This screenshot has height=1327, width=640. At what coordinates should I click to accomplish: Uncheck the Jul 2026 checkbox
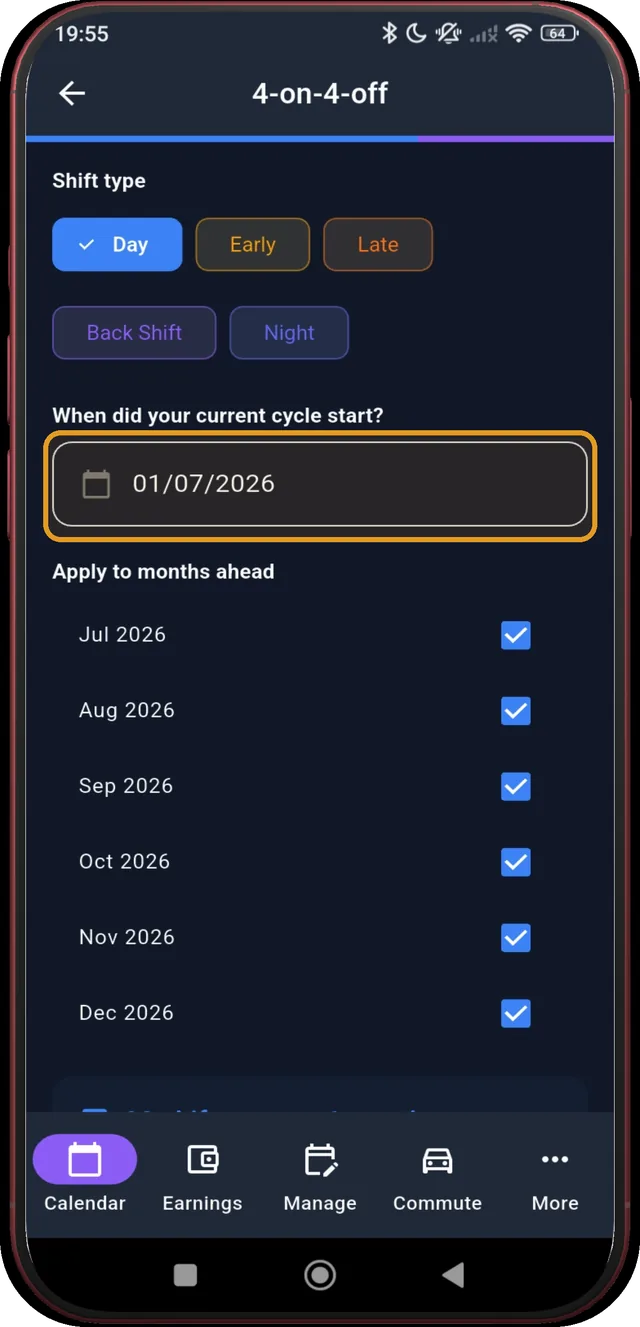[516, 635]
